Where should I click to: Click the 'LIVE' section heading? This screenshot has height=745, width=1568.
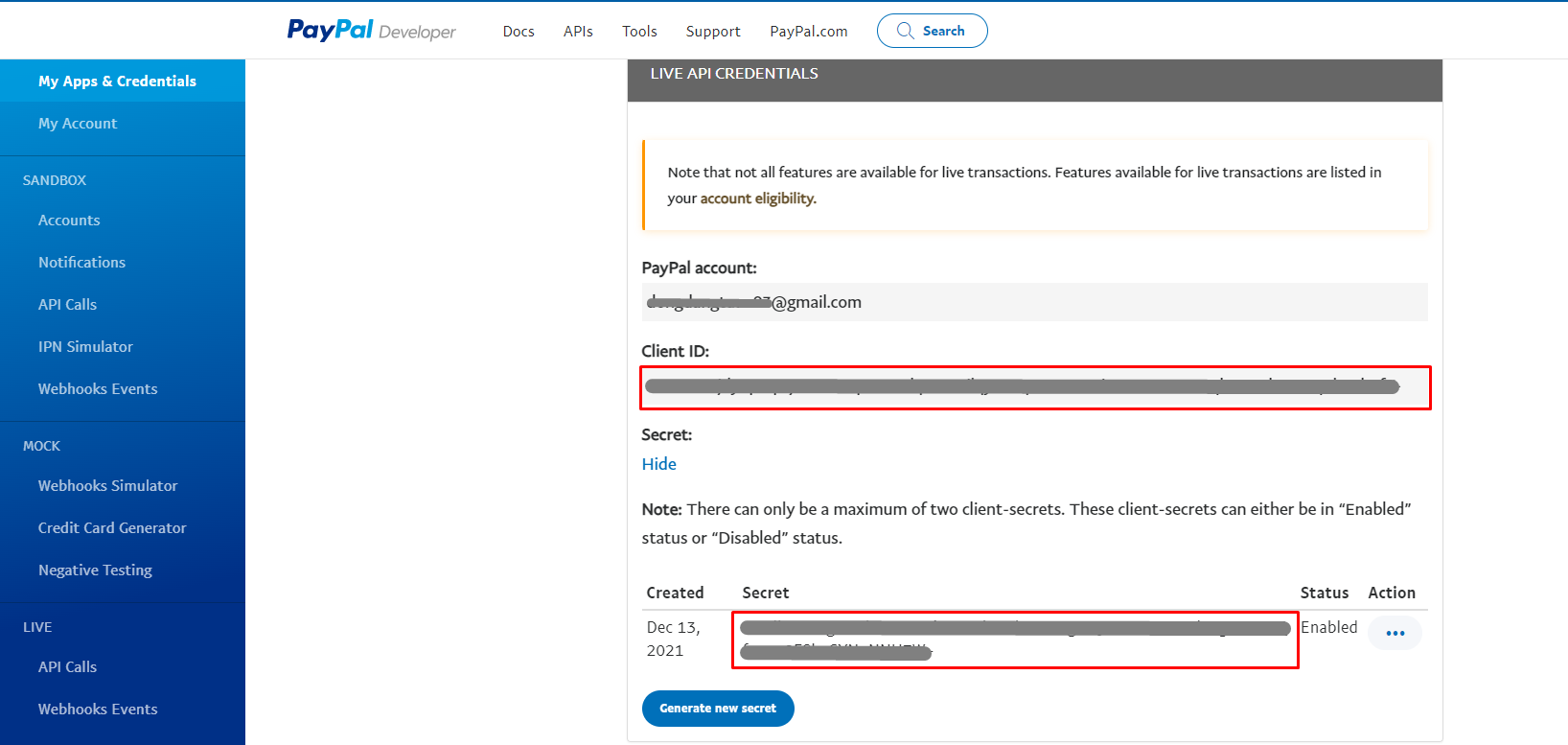pos(37,627)
